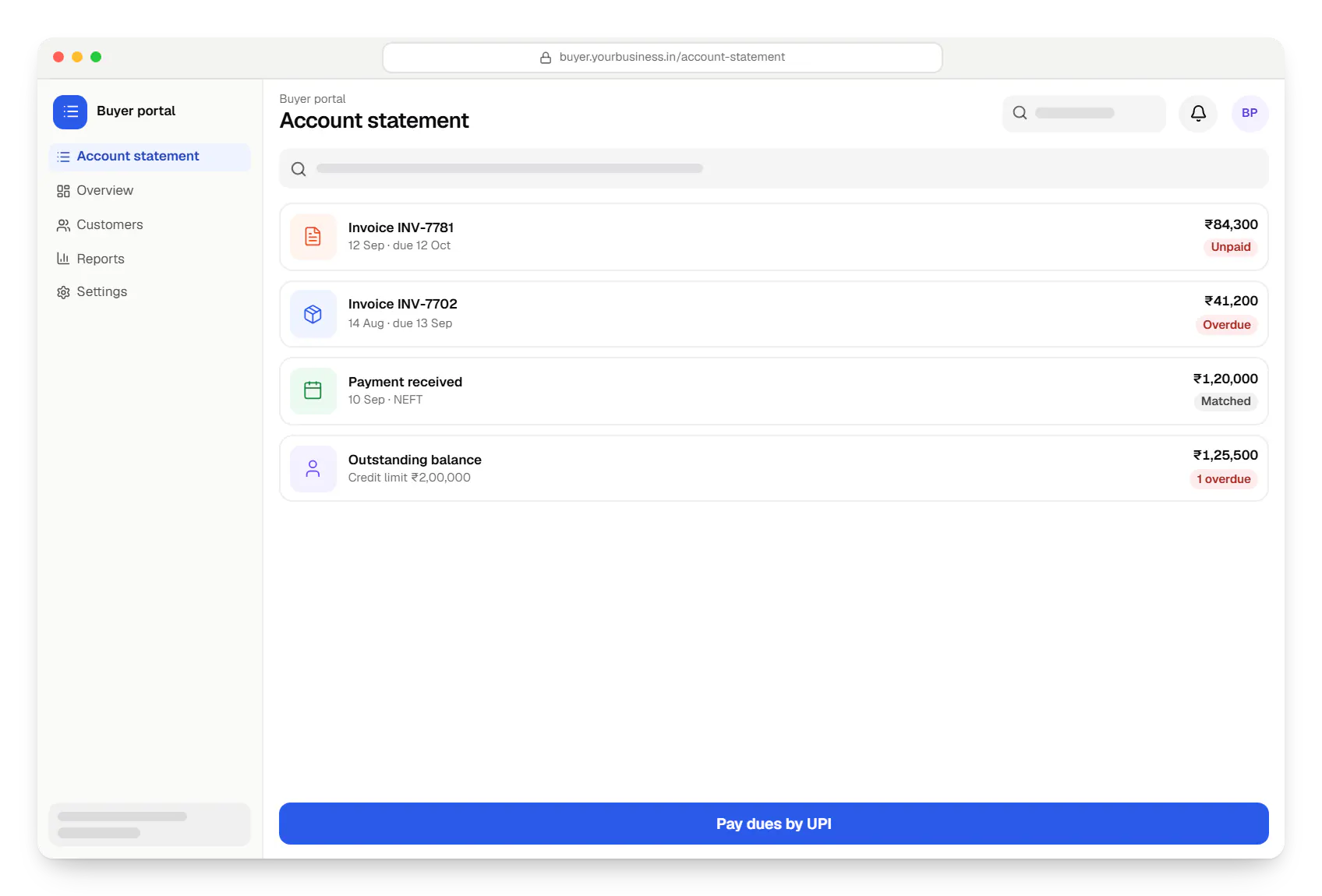The width and height of the screenshot is (1322, 896).
Task: Click the placeholder card at the sidebar bottom
Action: 150,824
